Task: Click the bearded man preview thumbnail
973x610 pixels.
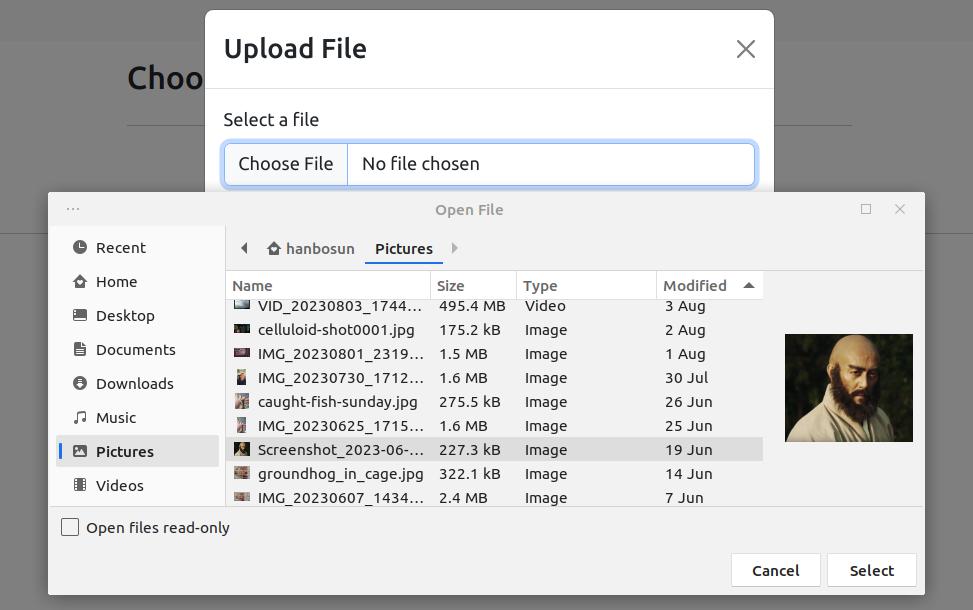Action: point(848,388)
